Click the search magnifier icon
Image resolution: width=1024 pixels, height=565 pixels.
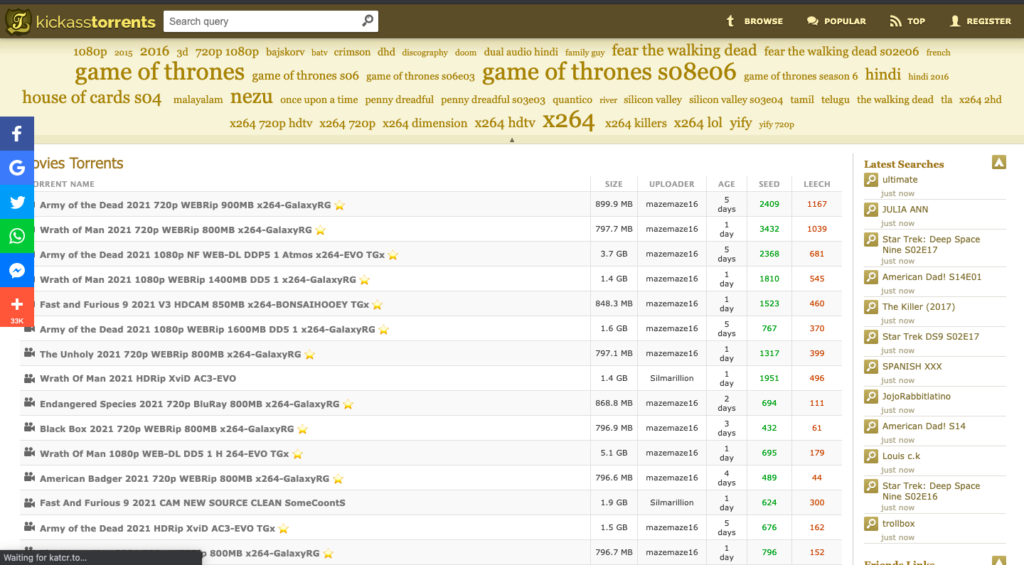tap(368, 21)
